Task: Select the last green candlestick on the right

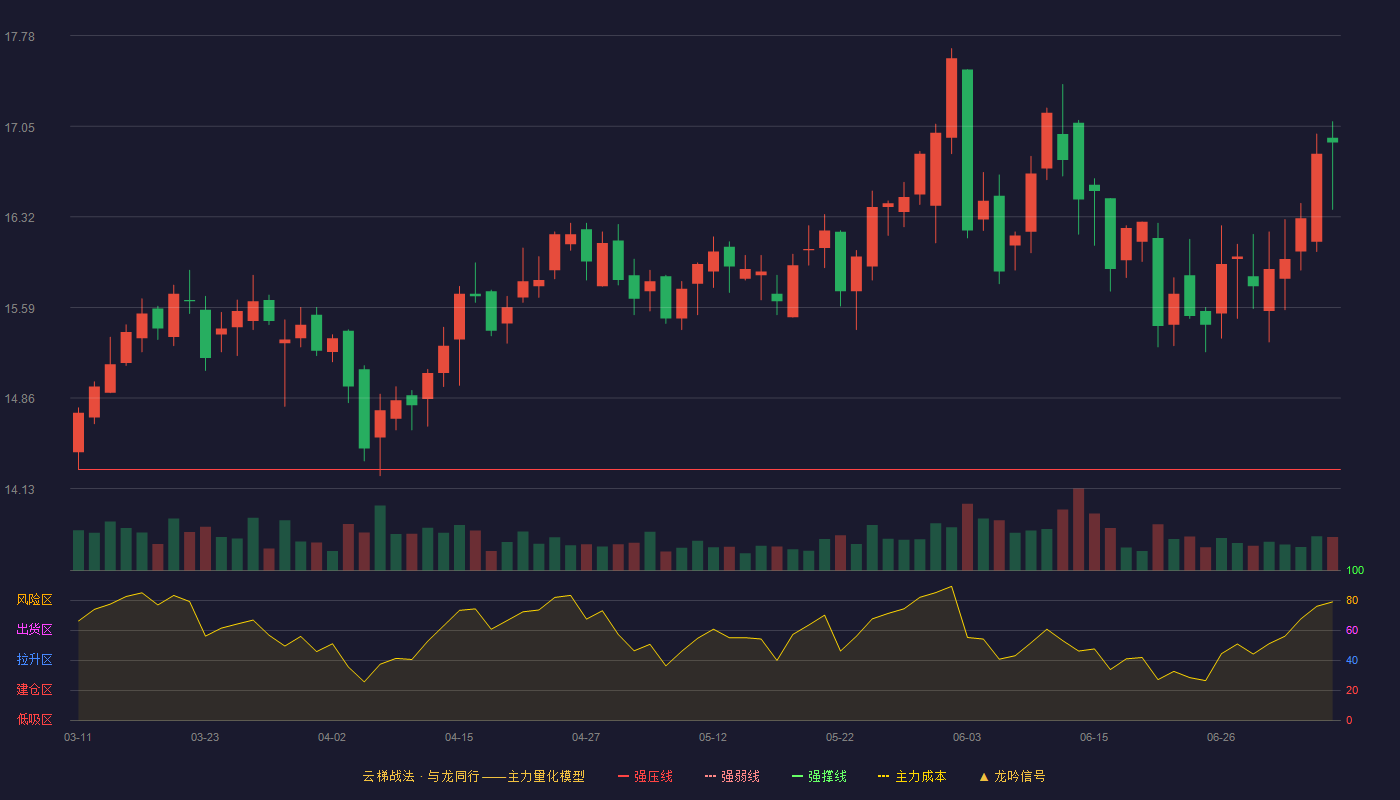Action: tap(1332, 140)
